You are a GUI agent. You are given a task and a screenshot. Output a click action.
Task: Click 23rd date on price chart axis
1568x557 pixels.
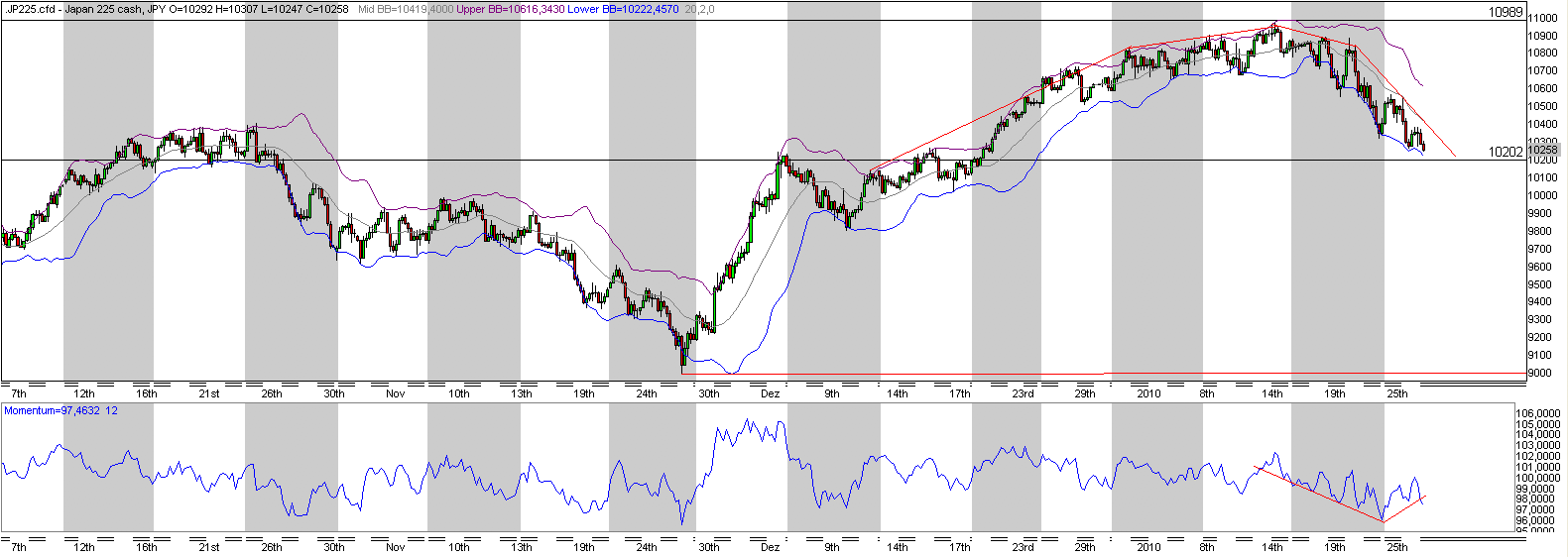[1023, 393]
